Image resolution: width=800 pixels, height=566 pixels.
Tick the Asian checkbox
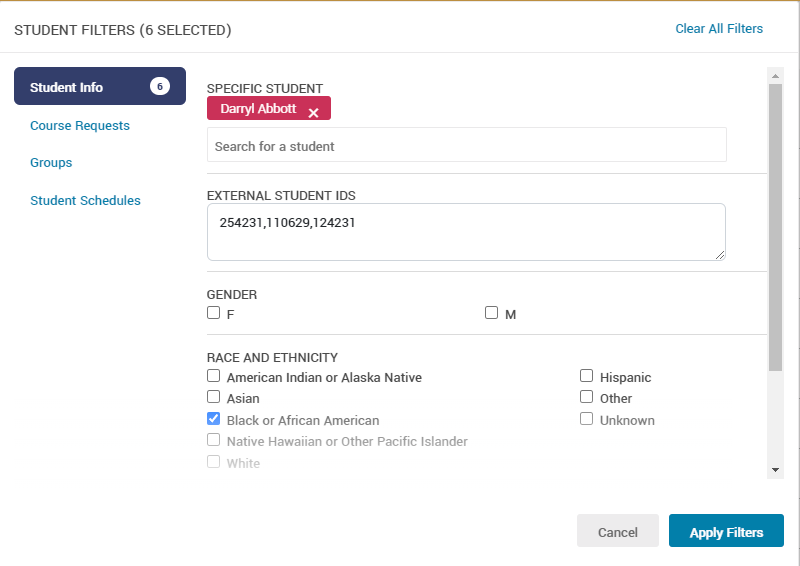pos(213,398)
